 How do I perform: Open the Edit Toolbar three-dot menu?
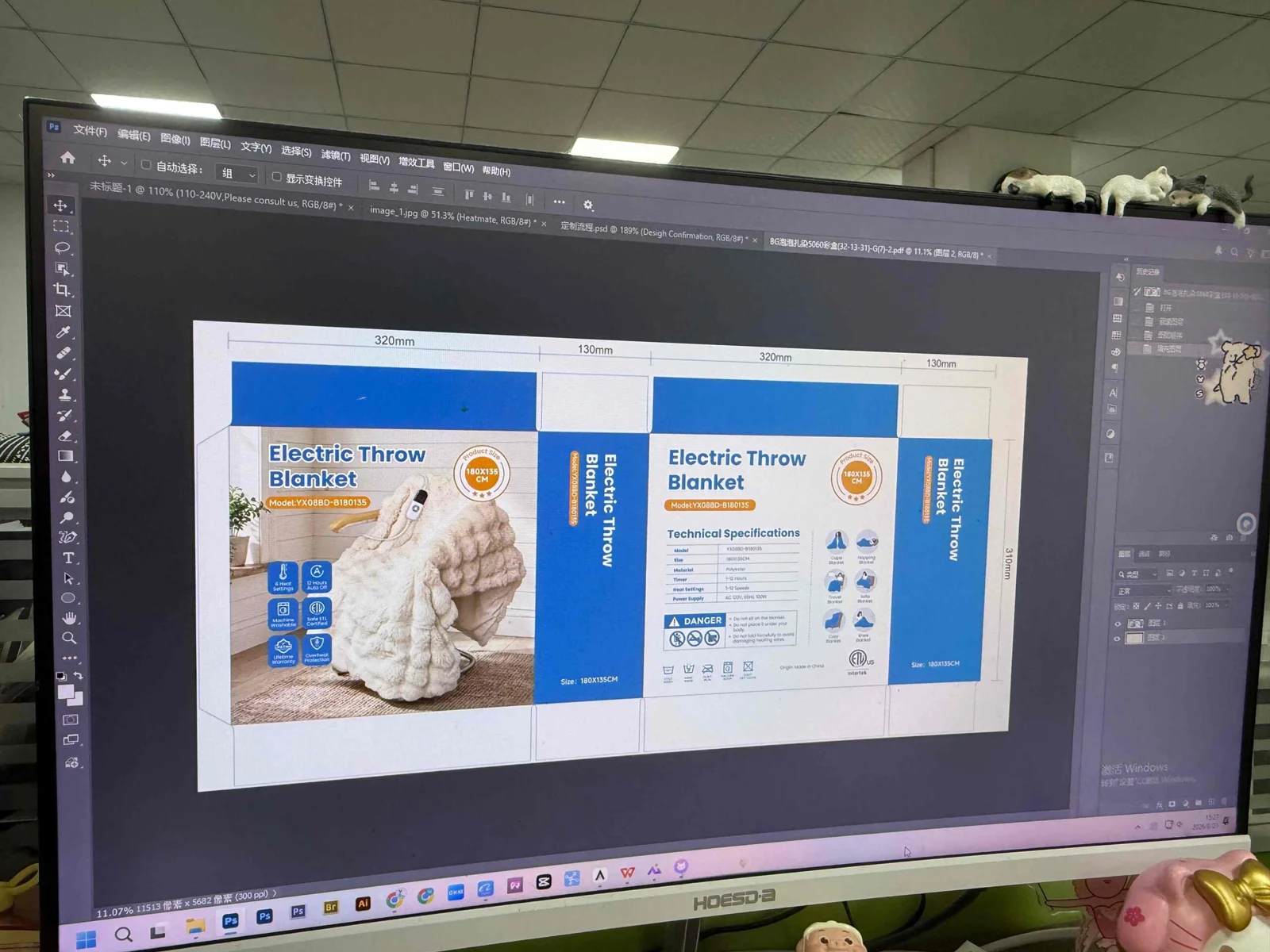(x=70, y=658)
